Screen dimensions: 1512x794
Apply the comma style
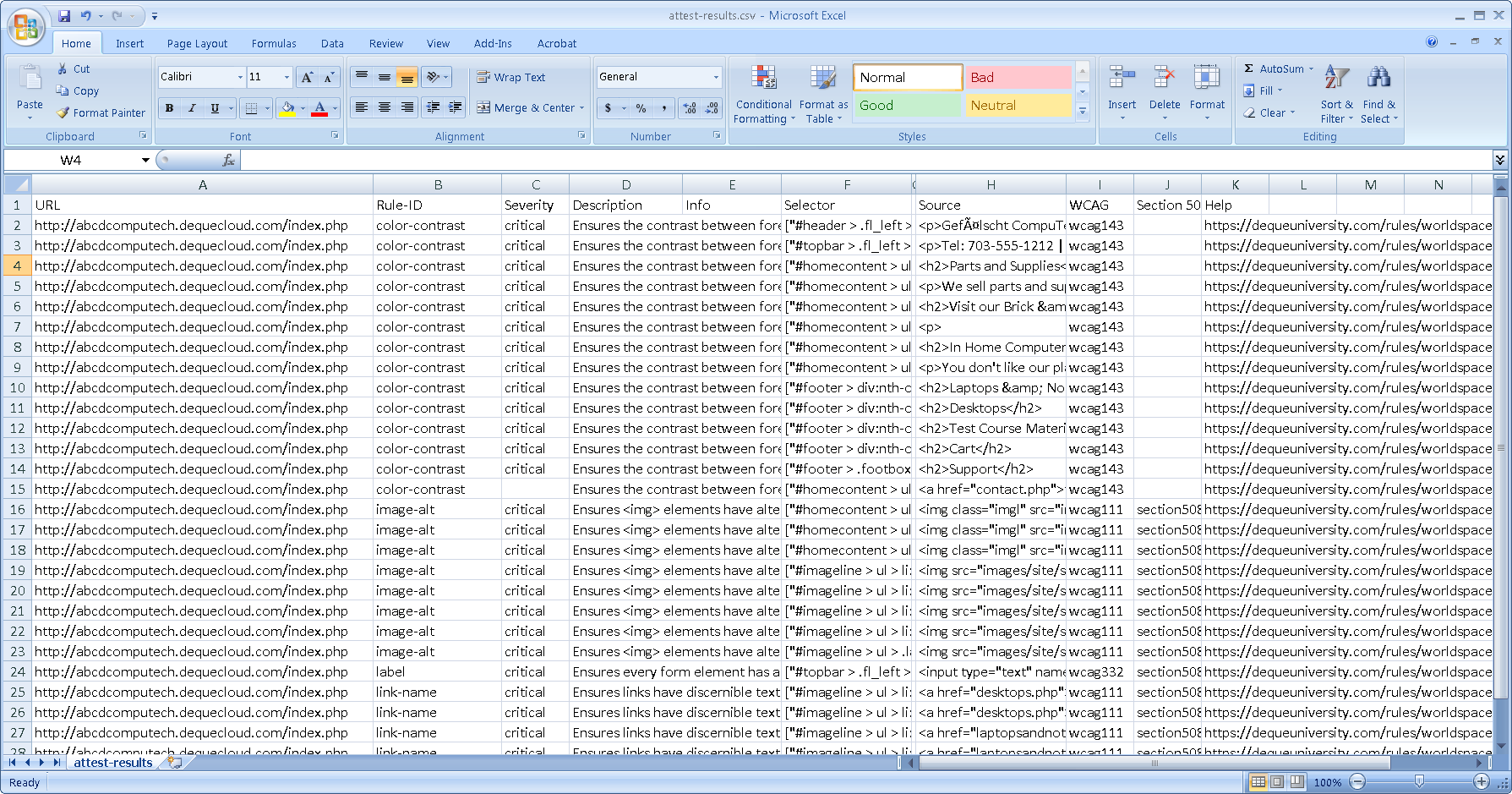[664, 108]
